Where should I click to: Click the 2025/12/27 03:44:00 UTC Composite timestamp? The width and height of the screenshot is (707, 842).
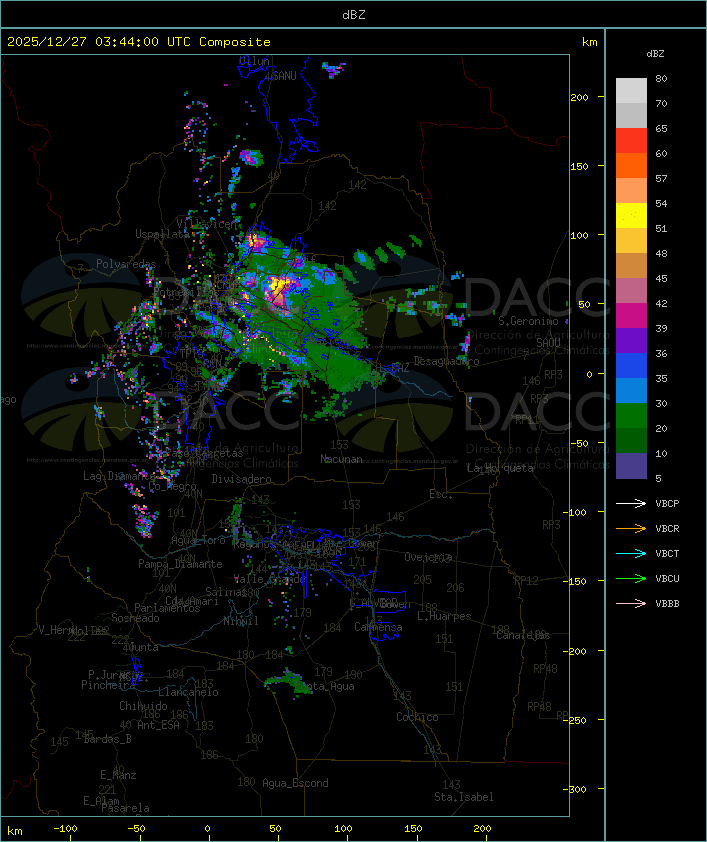pos(139,41)
